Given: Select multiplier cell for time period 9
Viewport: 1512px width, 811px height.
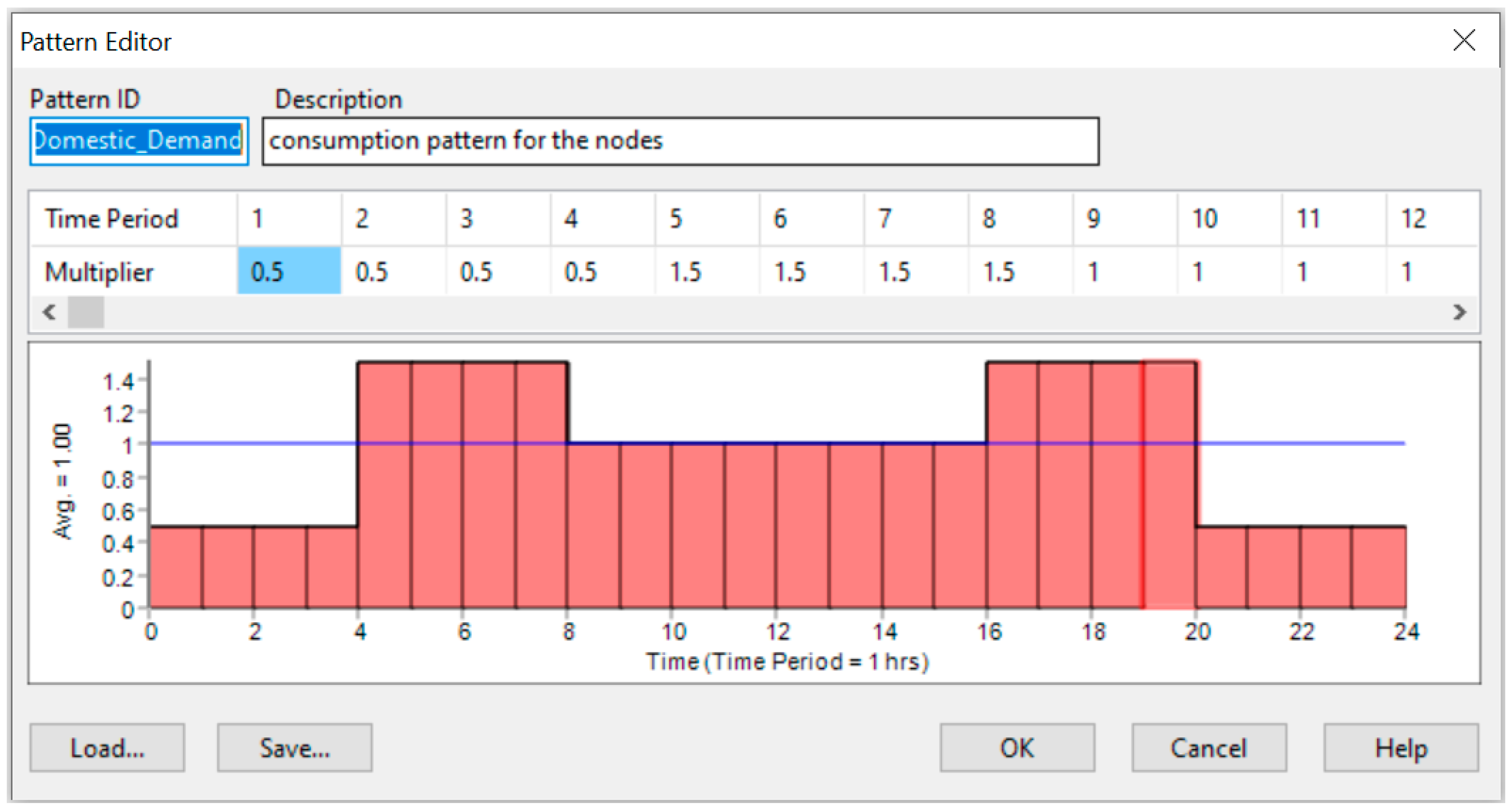Looking at the screenshot, I should (1125, 271).
